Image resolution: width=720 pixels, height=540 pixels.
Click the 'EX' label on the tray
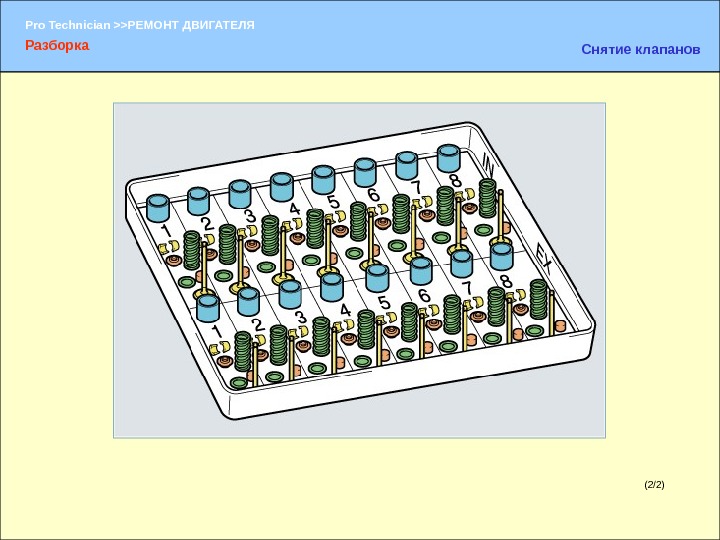click(545, 260)
